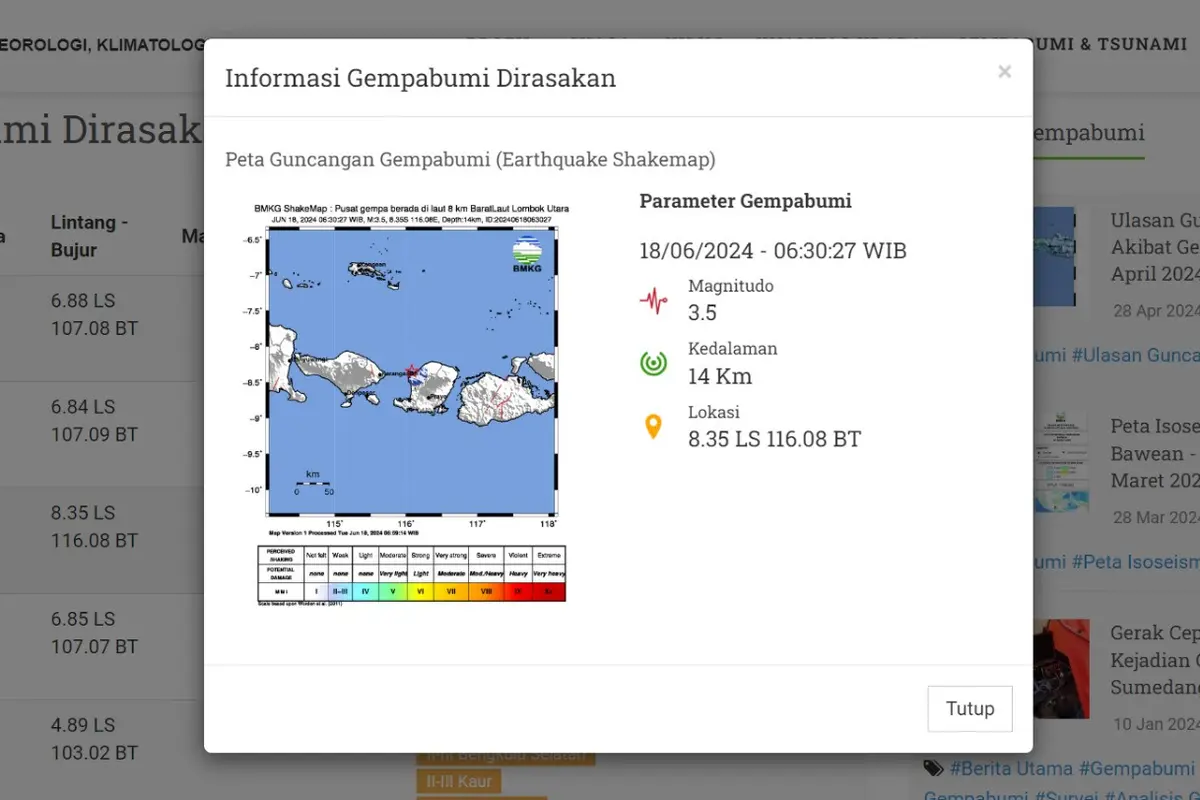Click the Lintang - Bujur column header

[89, 236]
